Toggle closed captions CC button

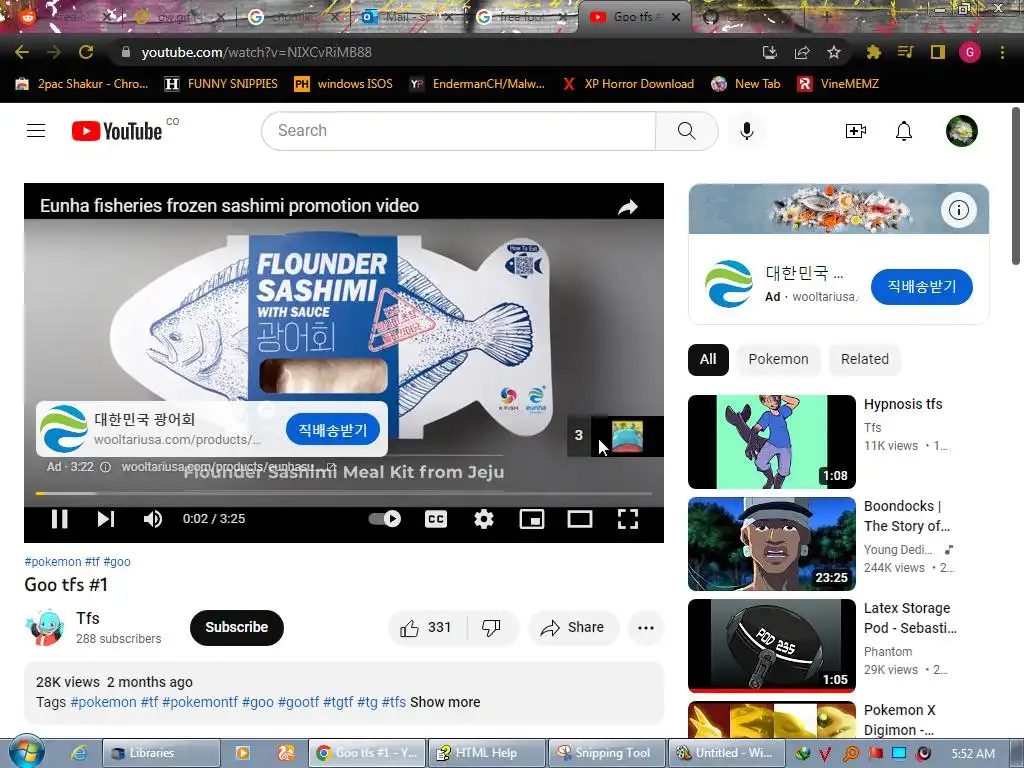(x=436, y=519)
